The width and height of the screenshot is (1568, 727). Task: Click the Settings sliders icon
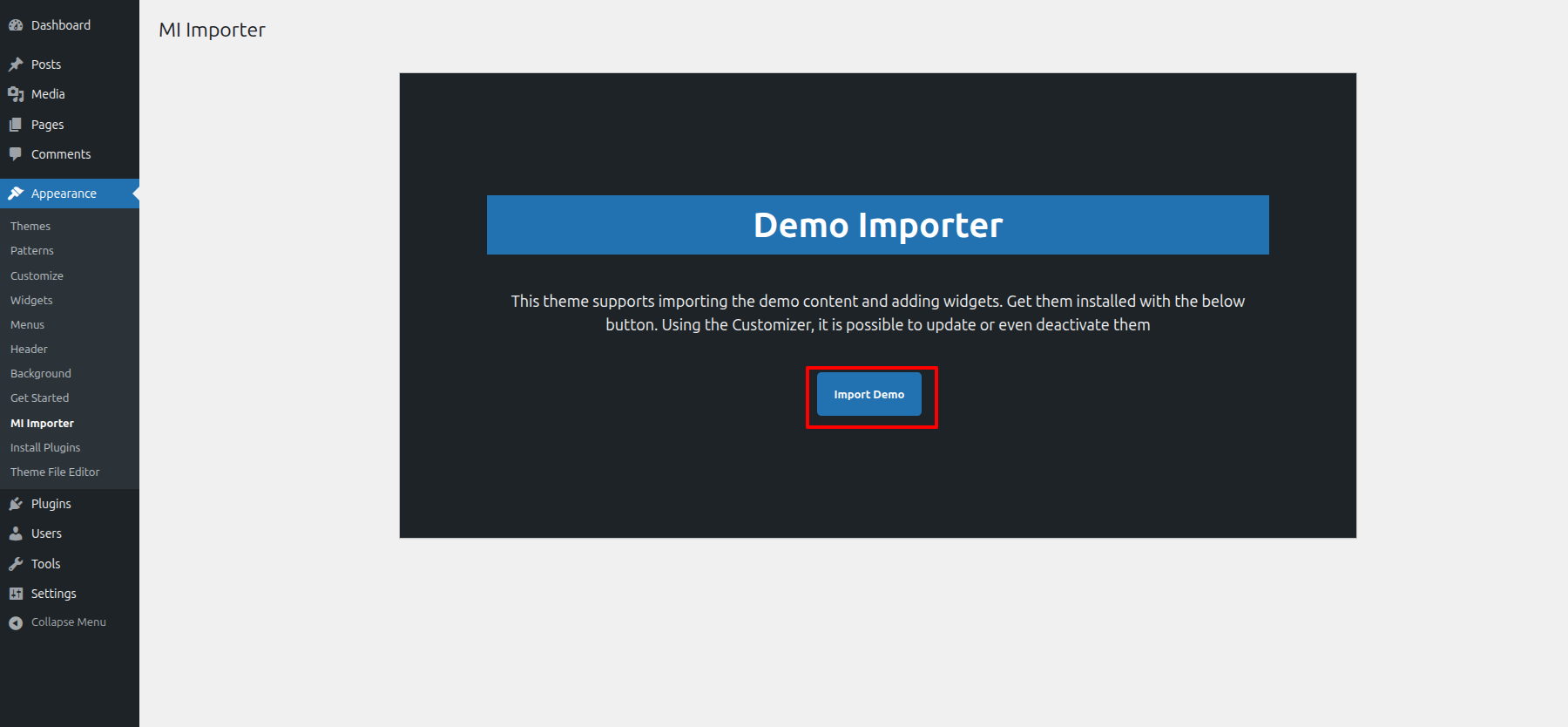pyautogui.click(x=16, y=594)
